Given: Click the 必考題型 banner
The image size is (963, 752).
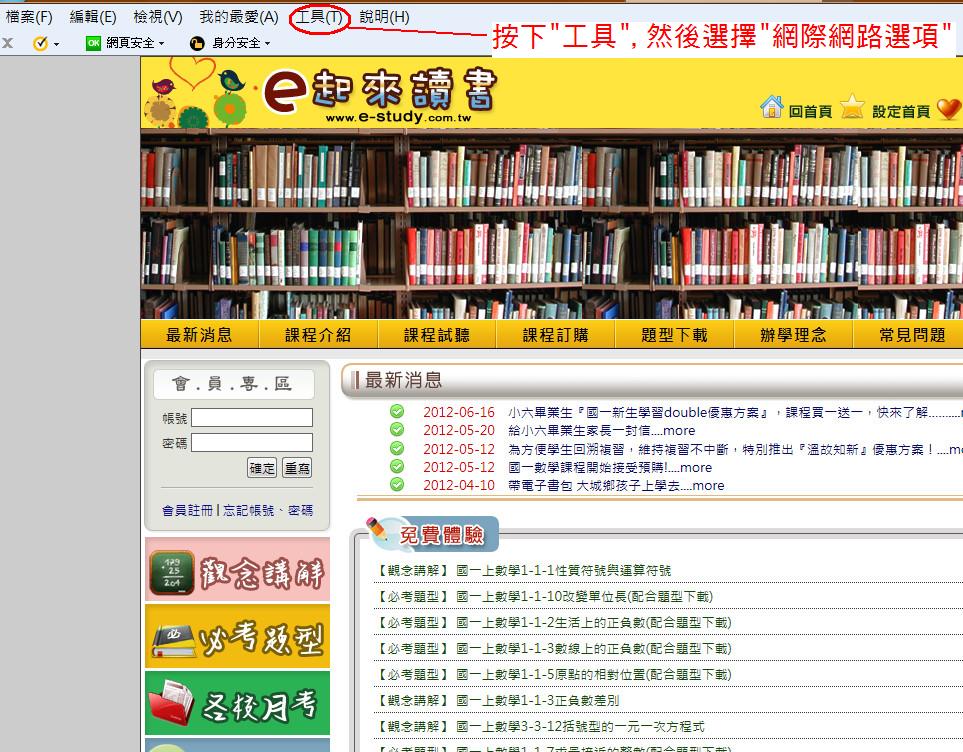Looking at the screenshot, I should [x=238, y=636].
